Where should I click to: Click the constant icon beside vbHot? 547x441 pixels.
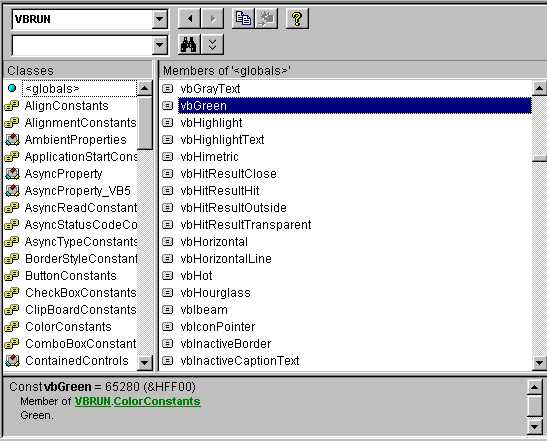pos(168,276)
